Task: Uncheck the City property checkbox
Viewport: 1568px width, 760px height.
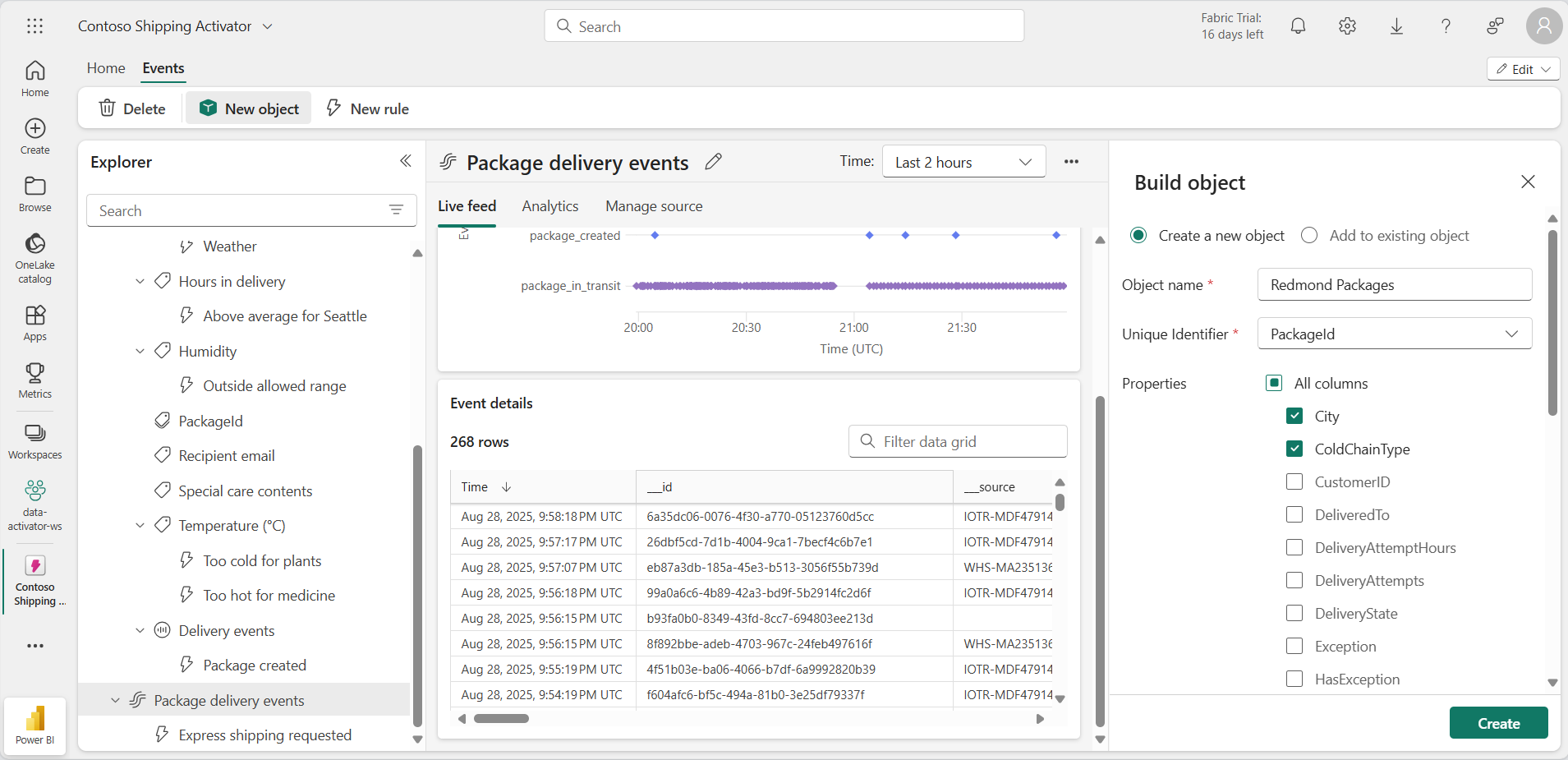Action: (x=1294, y=416)
